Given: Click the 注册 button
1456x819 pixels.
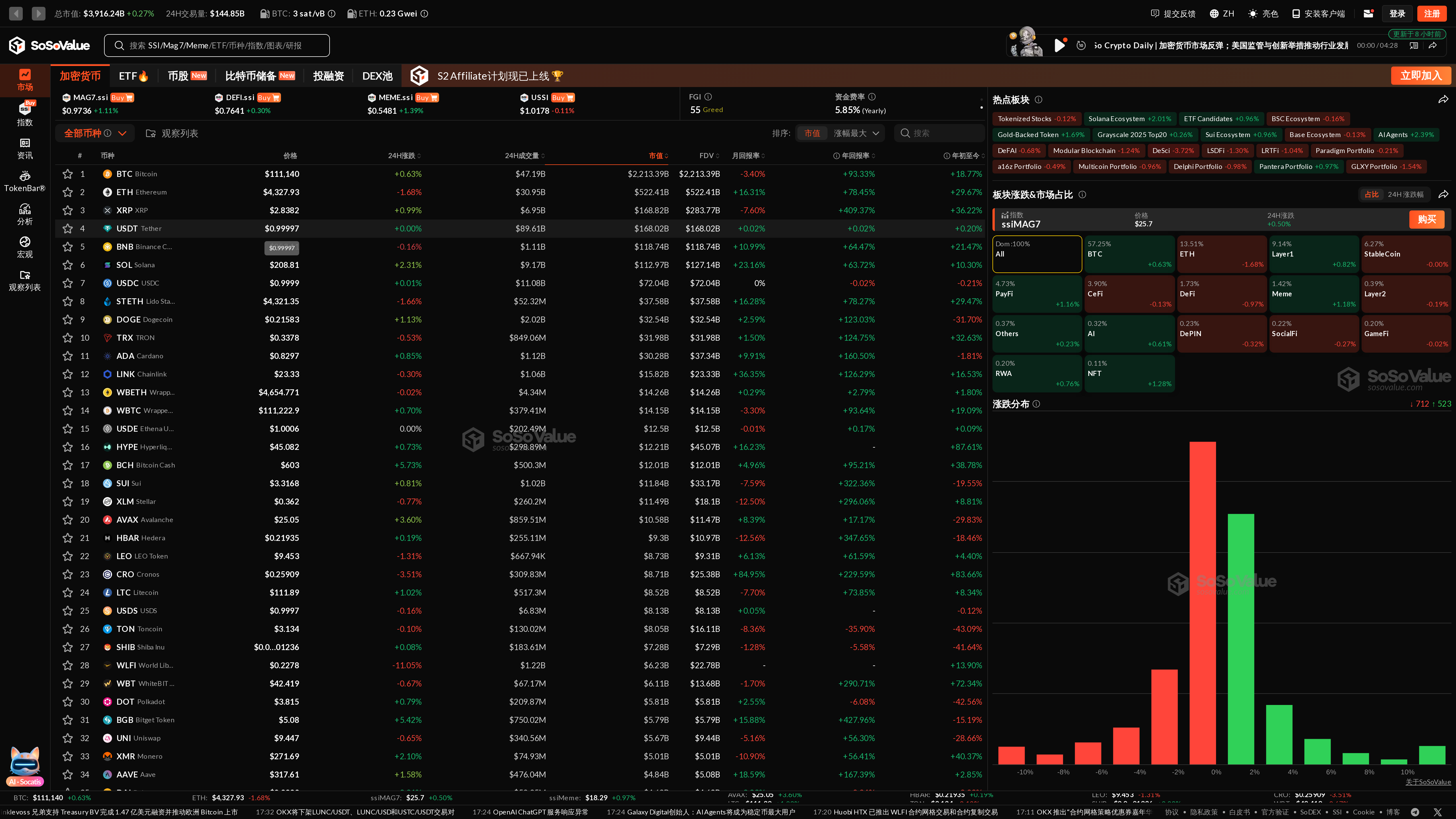Looking at the screenshot, I should (1432, 14).
